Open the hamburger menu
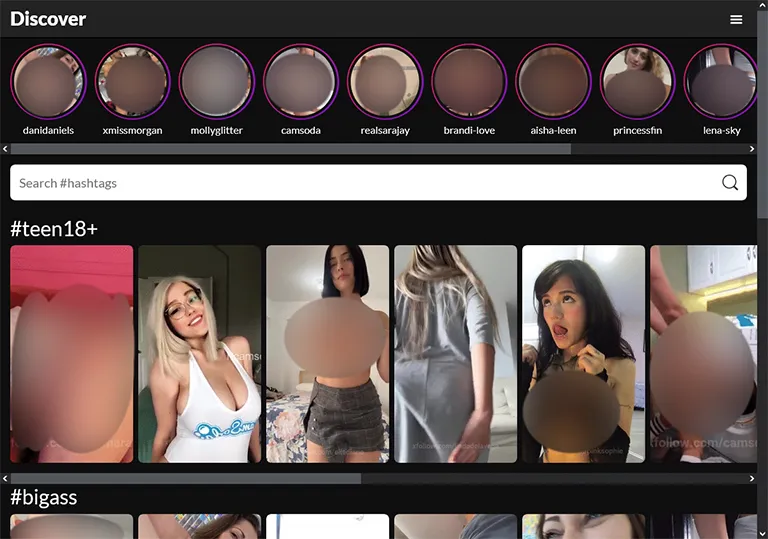Screen dimensions: 768x539 tap(736, 19)
